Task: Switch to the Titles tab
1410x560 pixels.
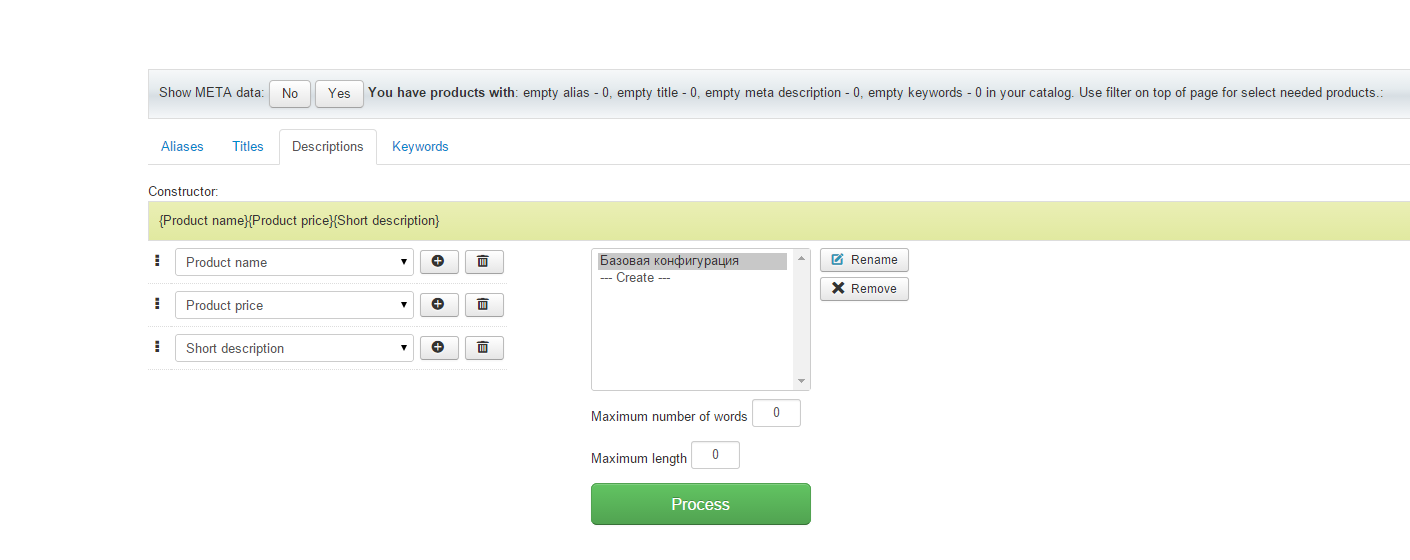Action: [248, 147]
